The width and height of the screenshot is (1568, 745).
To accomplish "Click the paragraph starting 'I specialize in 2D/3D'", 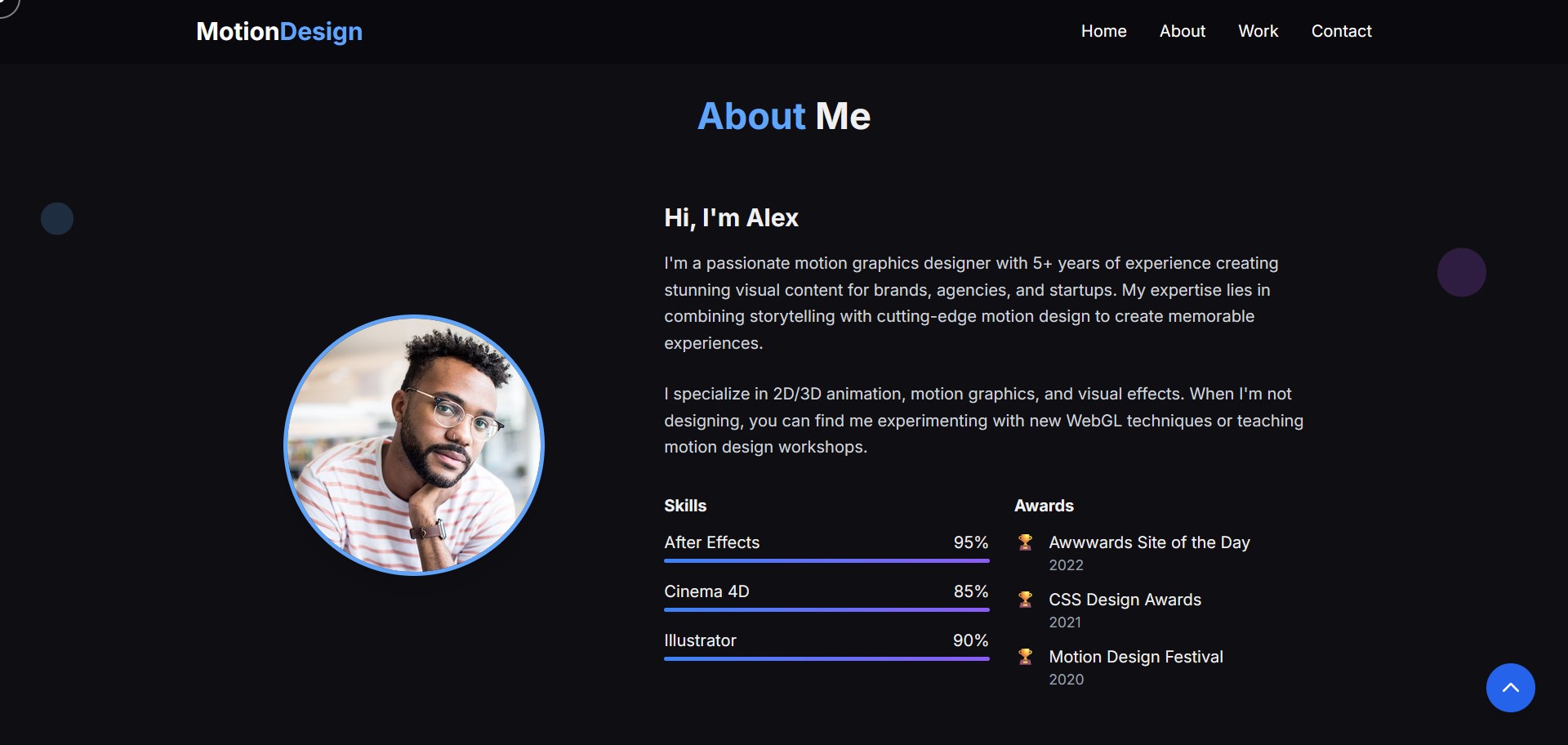I will point(984,421).
